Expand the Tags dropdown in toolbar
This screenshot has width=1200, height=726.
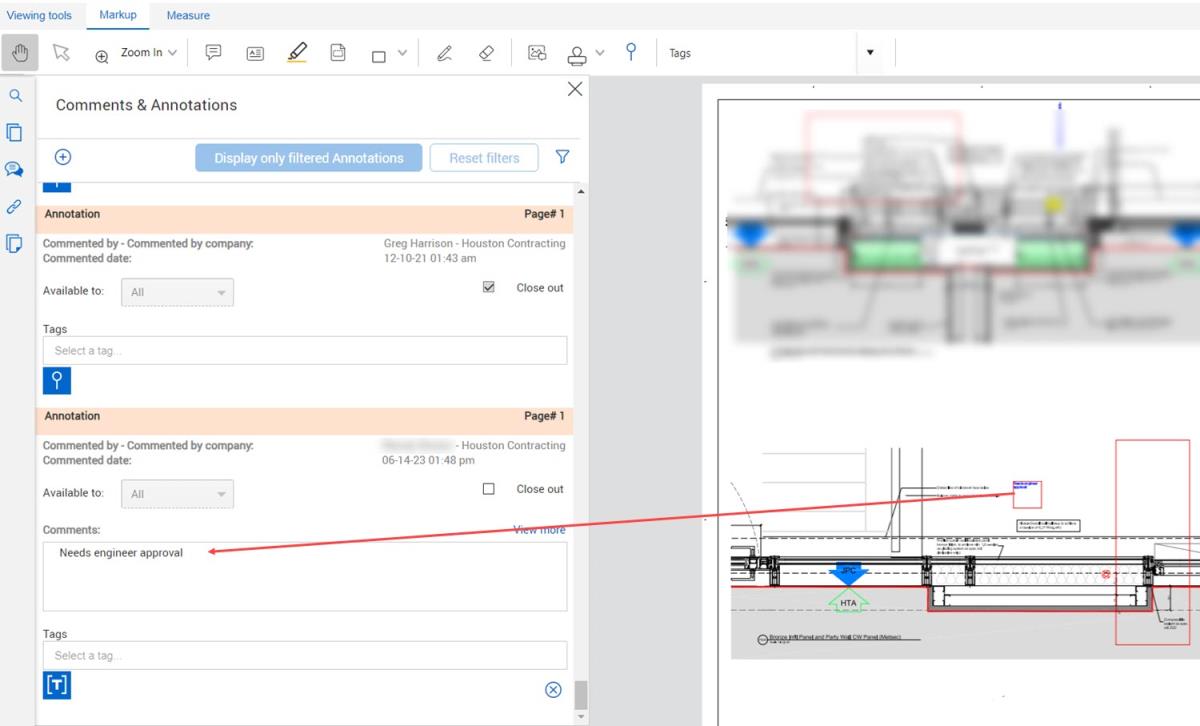point(869,53)
